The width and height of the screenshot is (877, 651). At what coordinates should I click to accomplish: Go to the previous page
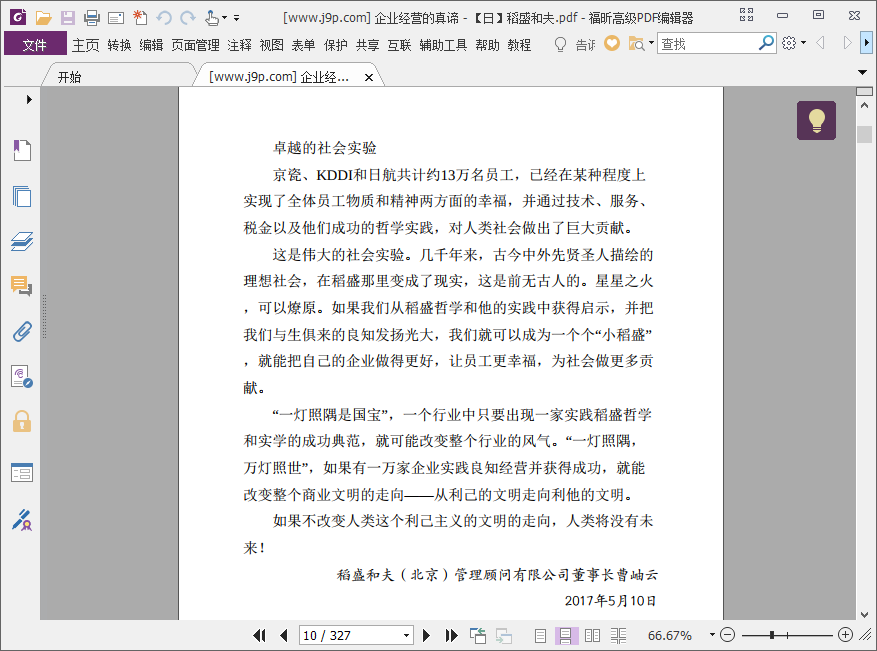coord(284,635)
